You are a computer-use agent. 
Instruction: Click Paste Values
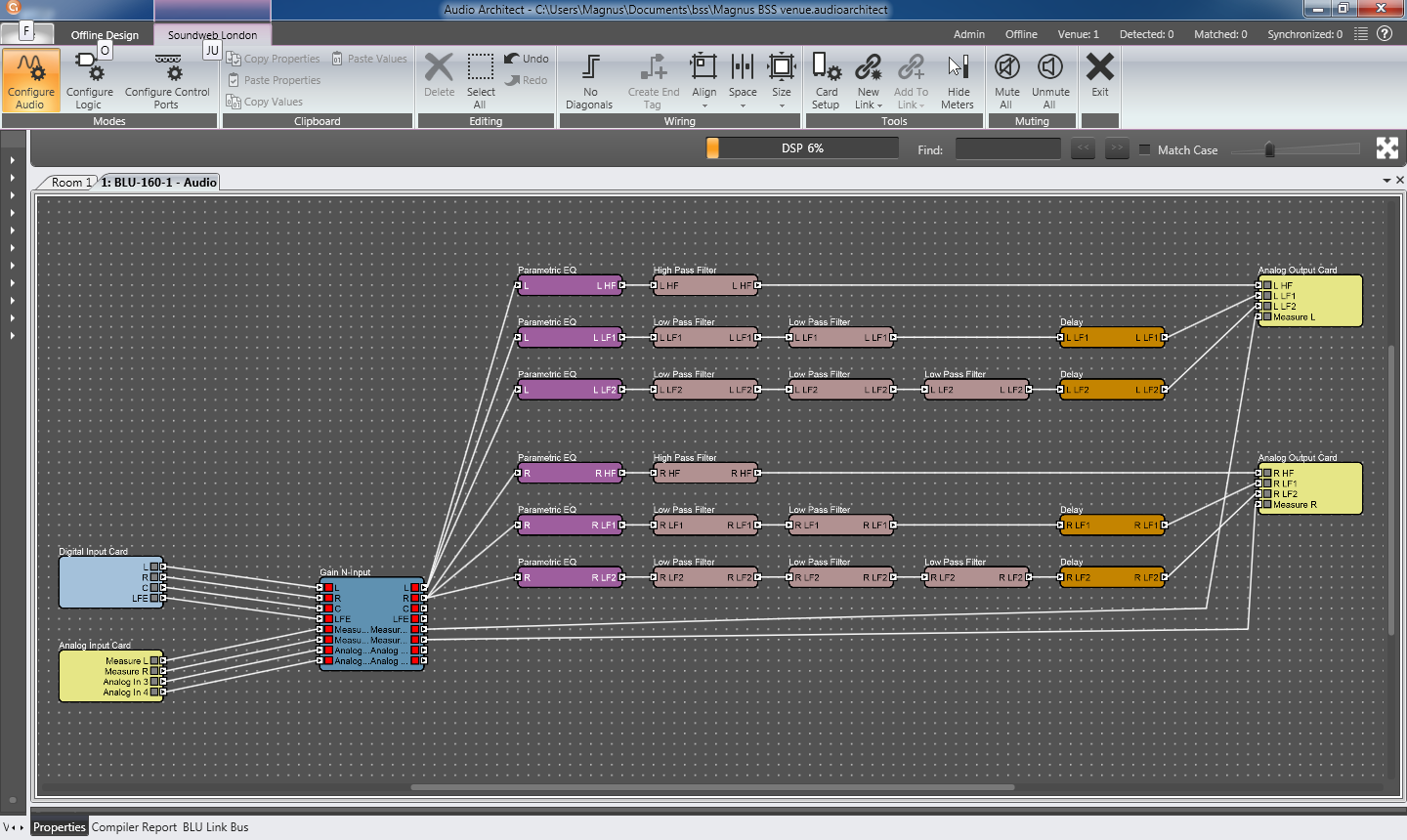tap(369, 59)
